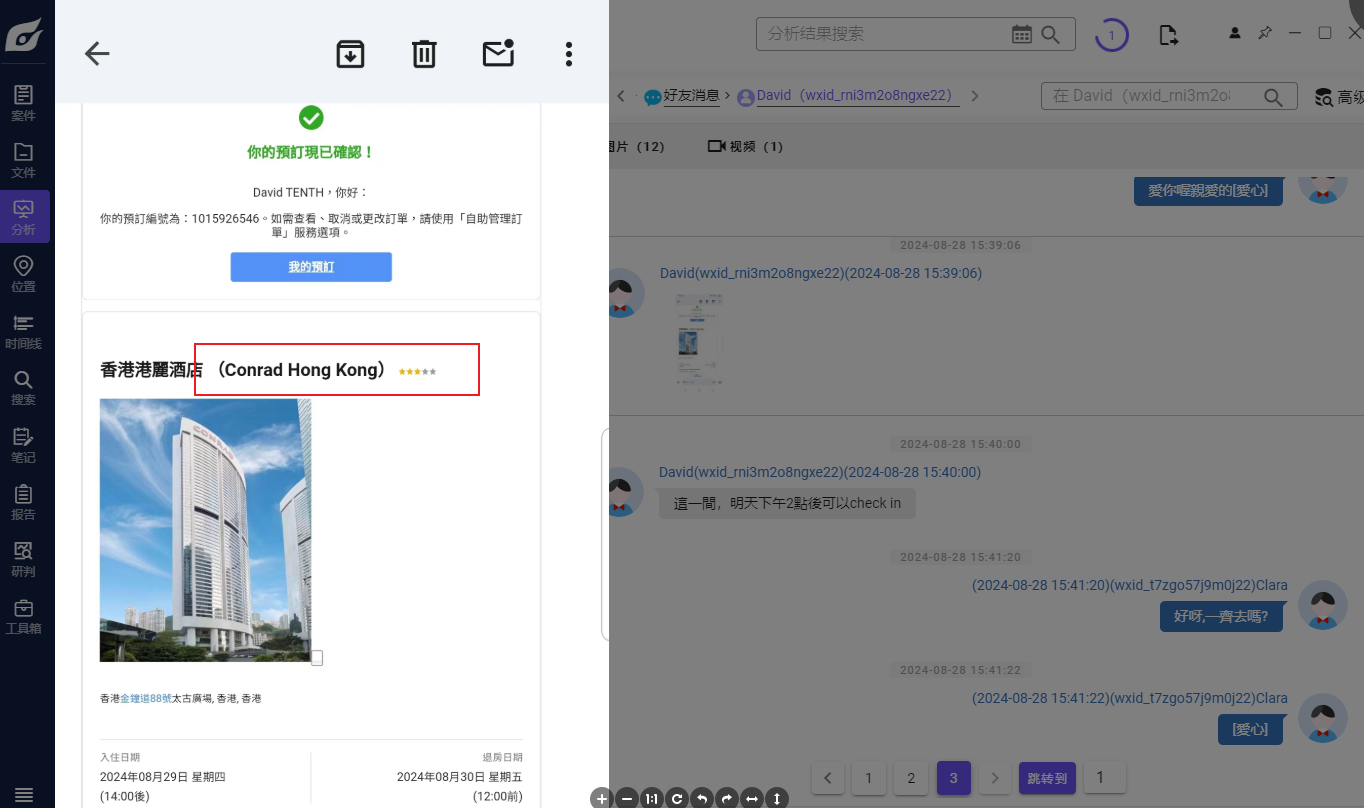The height and width of the screenshot is (808, 1364).
Task: Expand the breadcrumb right chevron after David
Action: 975,96
